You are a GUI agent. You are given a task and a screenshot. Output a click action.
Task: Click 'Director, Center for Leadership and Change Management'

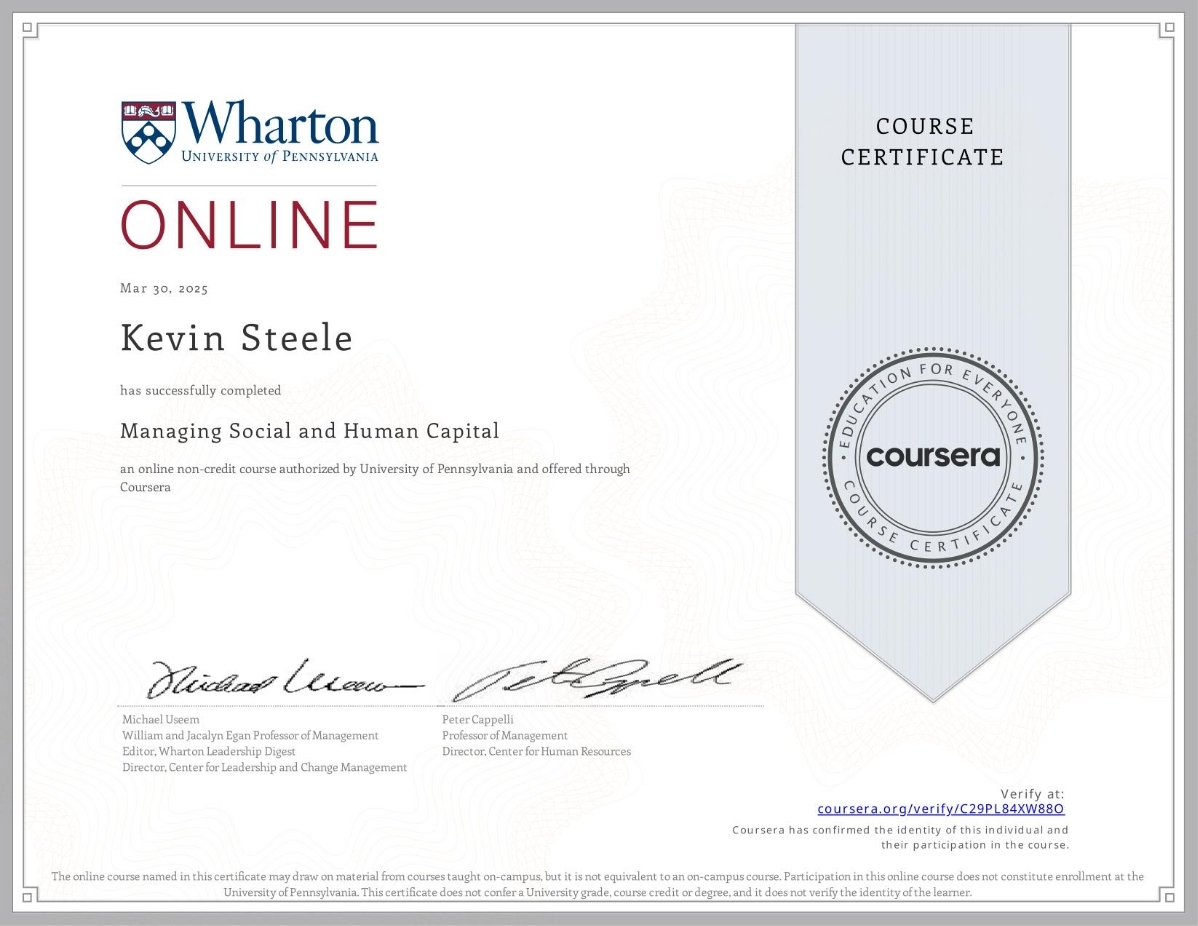coord(264,768)
